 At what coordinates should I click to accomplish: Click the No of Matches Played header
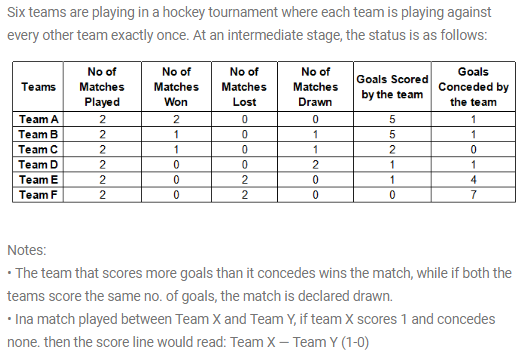click(102, 87)
